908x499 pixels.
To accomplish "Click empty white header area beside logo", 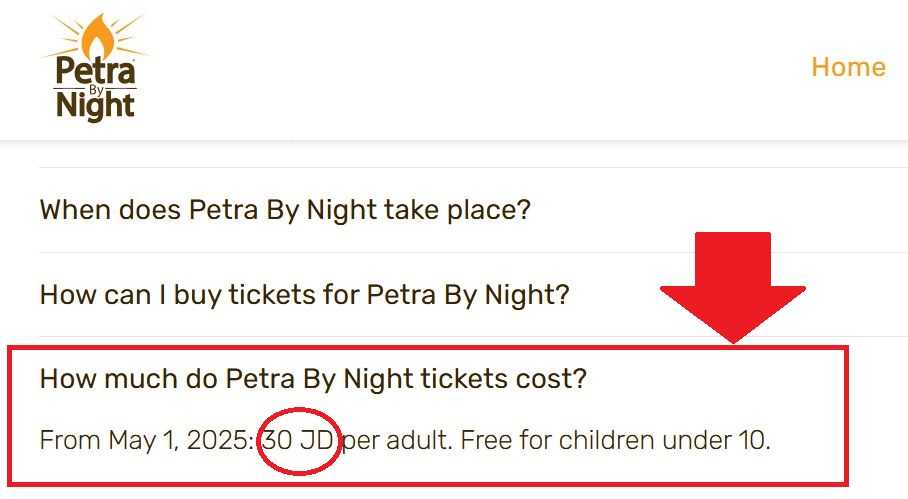I will tap(463, 69).
